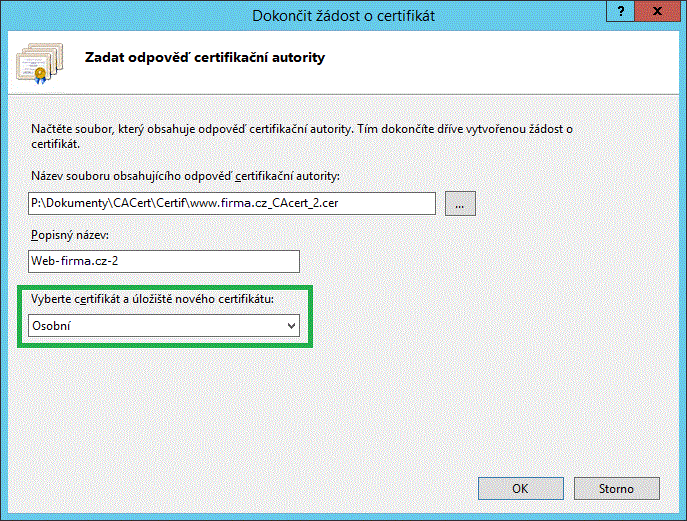Open file browser with the "..." button

click(460, 203)
